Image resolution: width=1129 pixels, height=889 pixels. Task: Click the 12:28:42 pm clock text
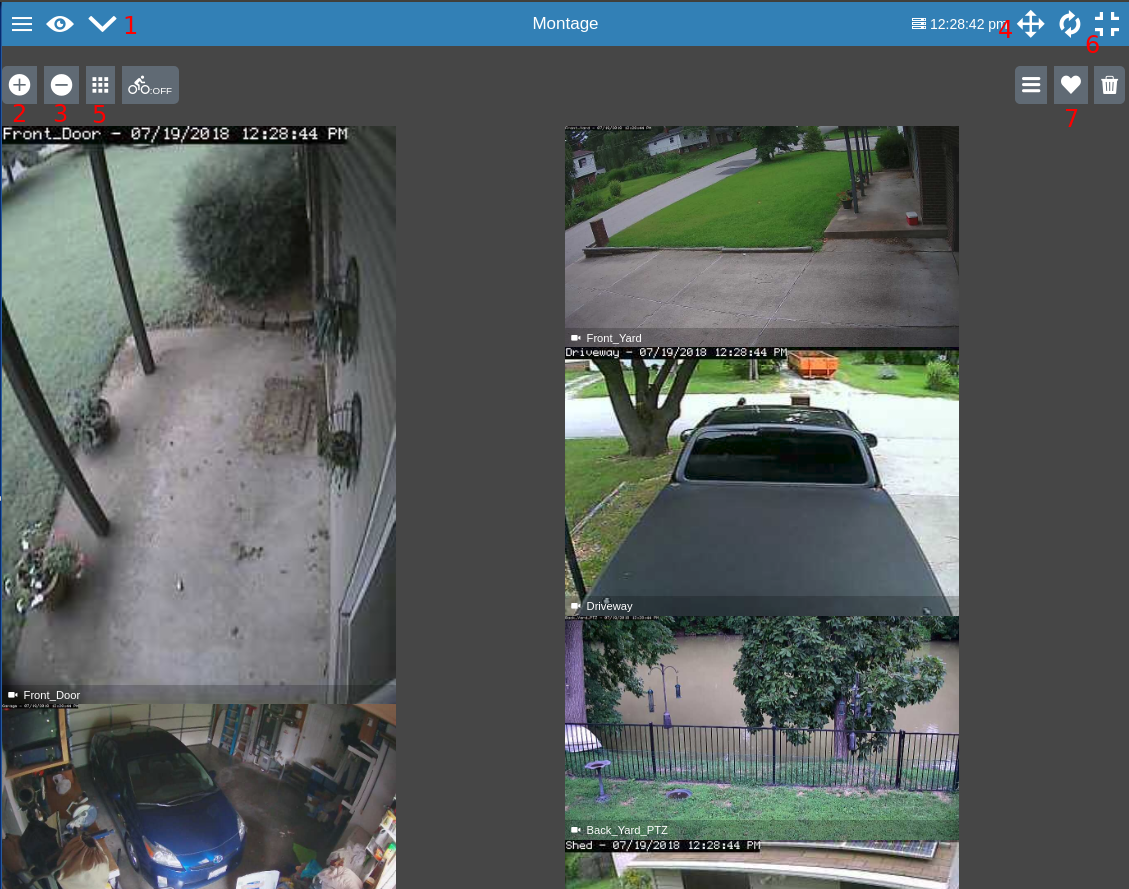pos(968,24)
